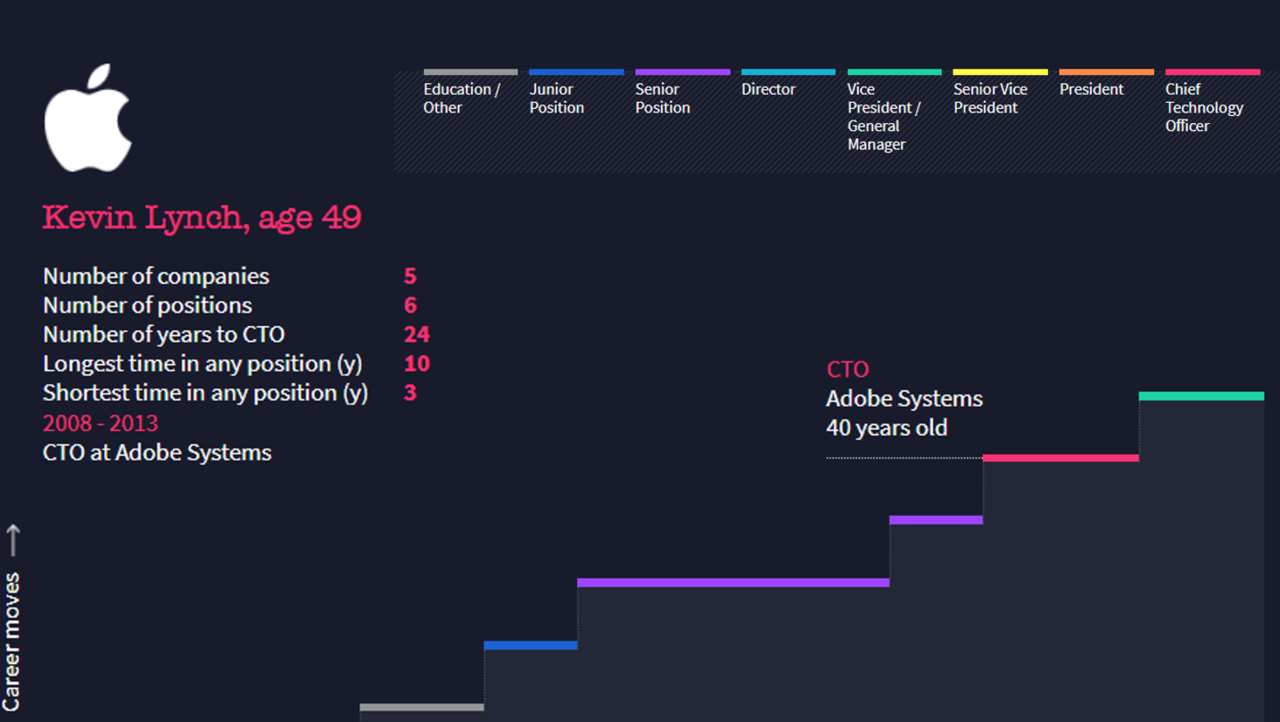Click the value 10 for longest time

click(x=417, y=363)
